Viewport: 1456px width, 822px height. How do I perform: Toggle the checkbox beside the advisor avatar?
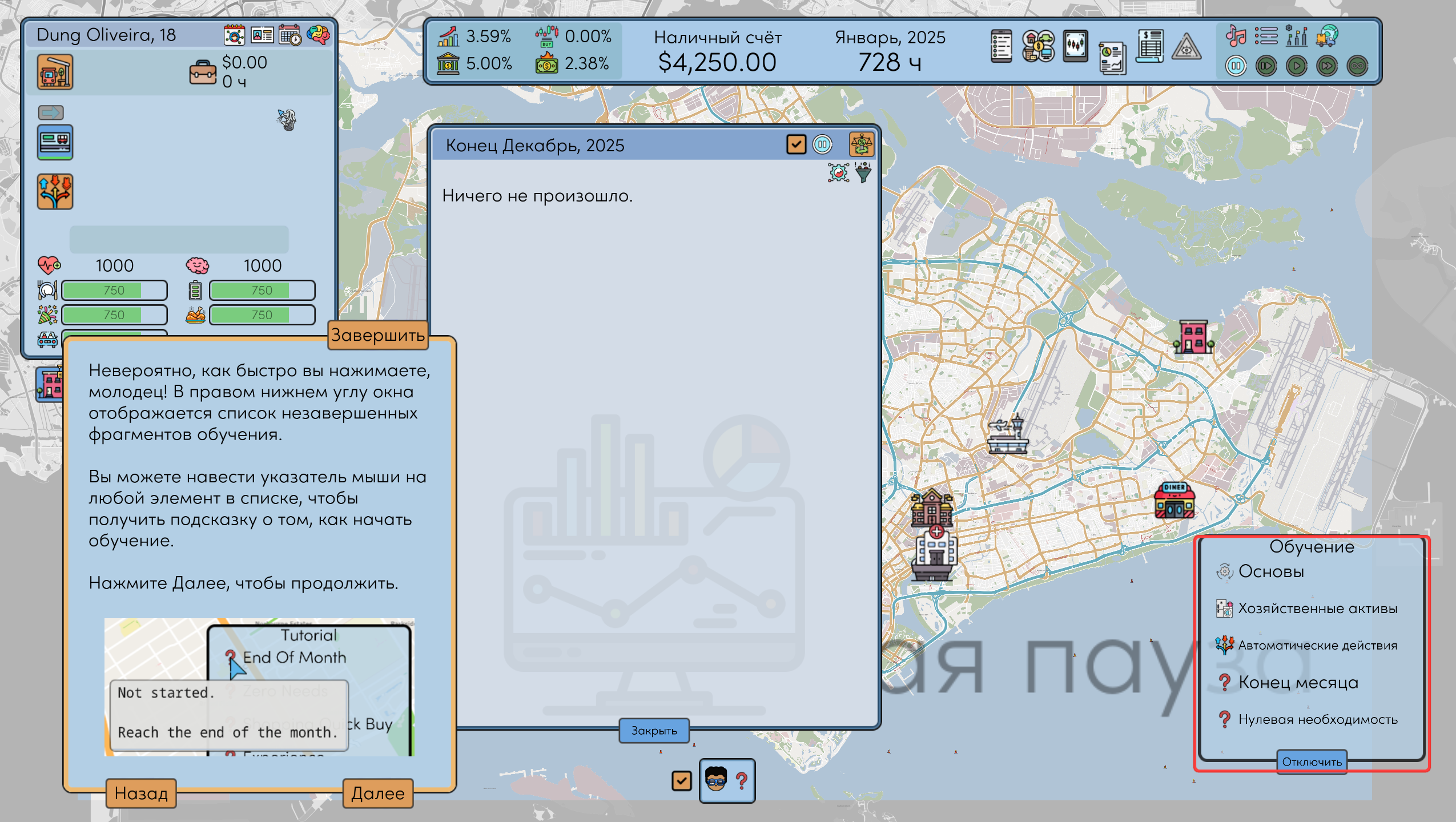(682, 780)
